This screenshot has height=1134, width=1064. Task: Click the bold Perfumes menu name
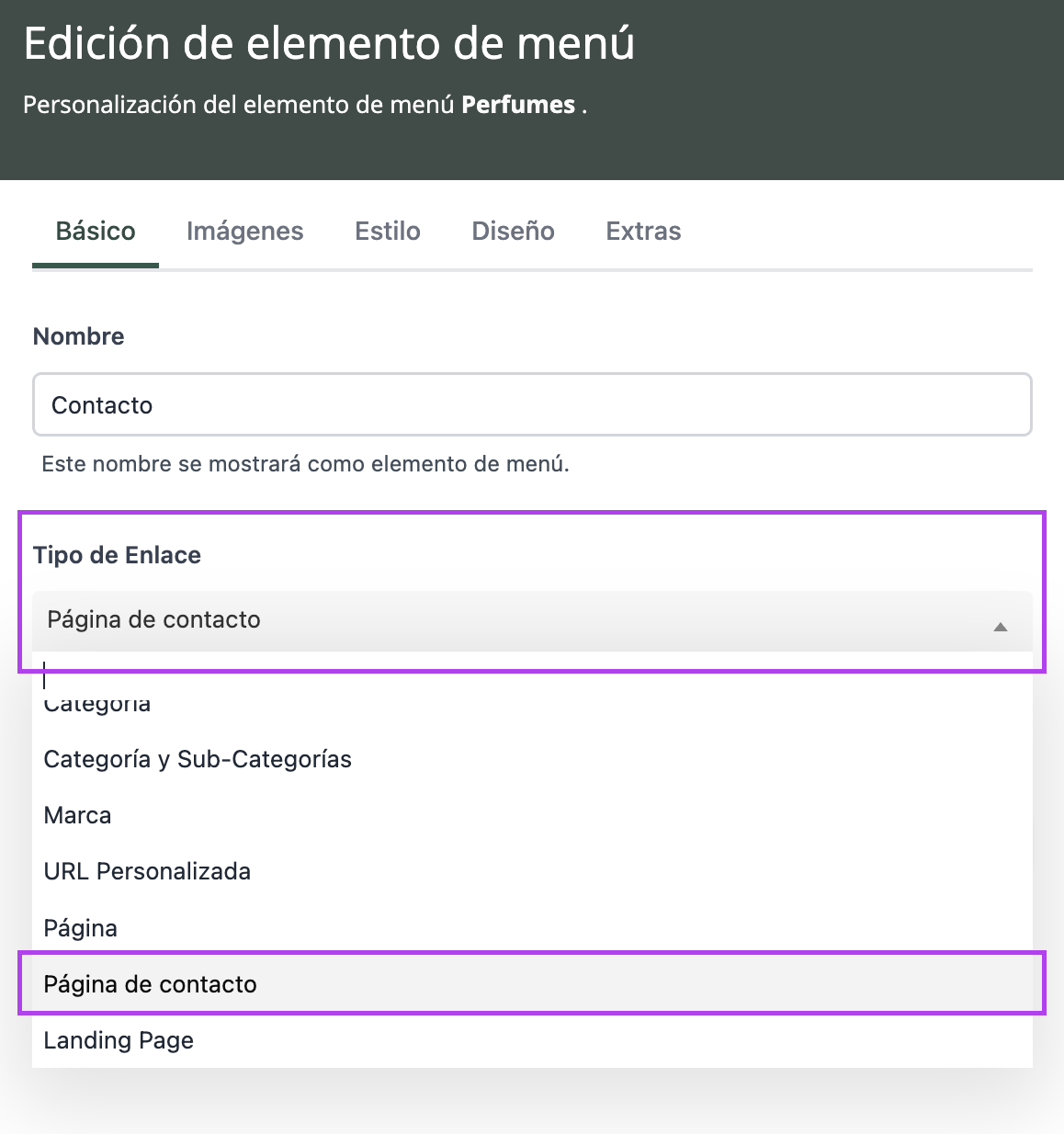click(518, 105)
